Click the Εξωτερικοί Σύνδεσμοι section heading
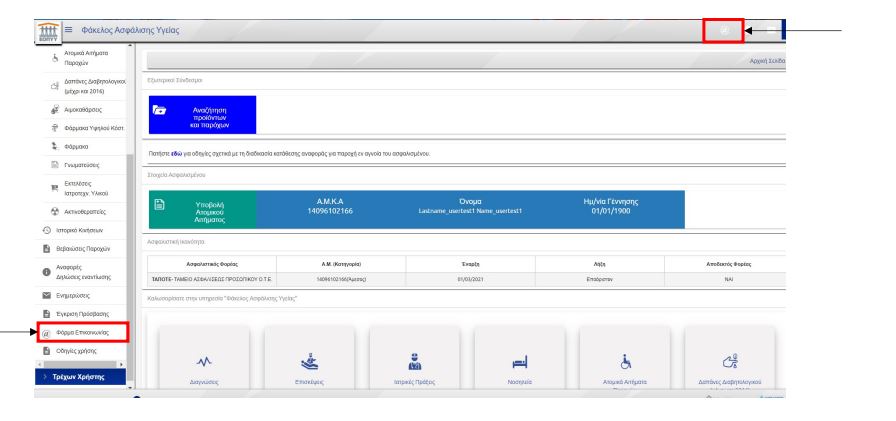The height and width of the screenshot is (421, 896). tap(175, 81)
